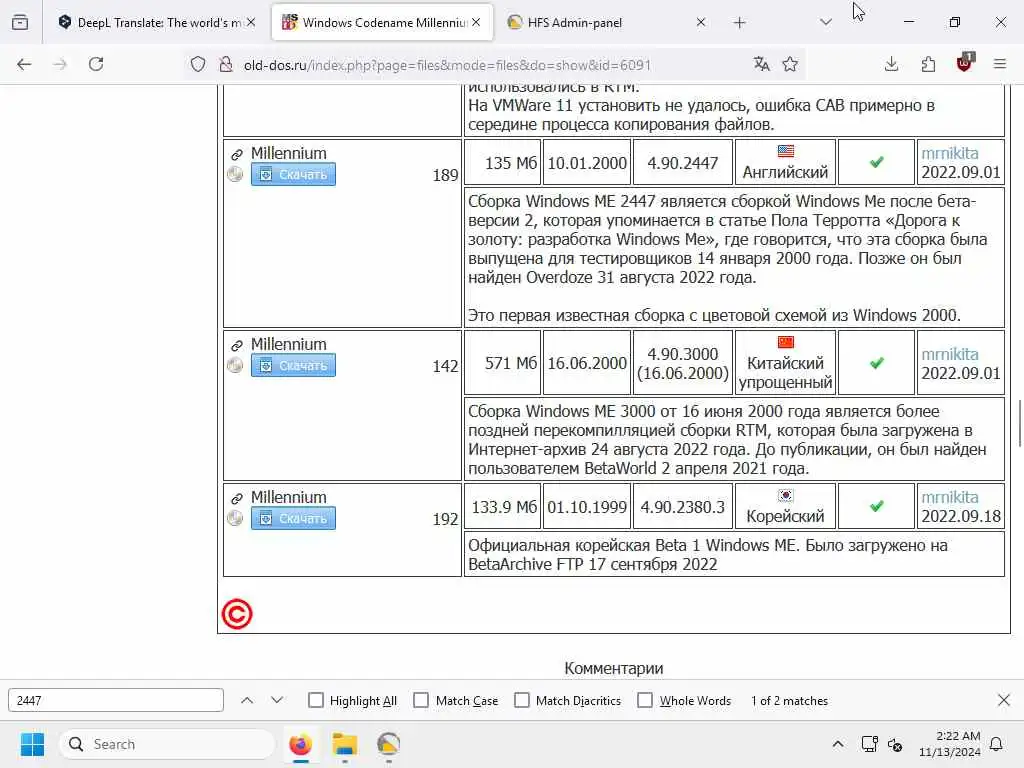Open File Explorer from the taskbar
This screenshot has width=1024, height=768.
click(x=344, y=744)
